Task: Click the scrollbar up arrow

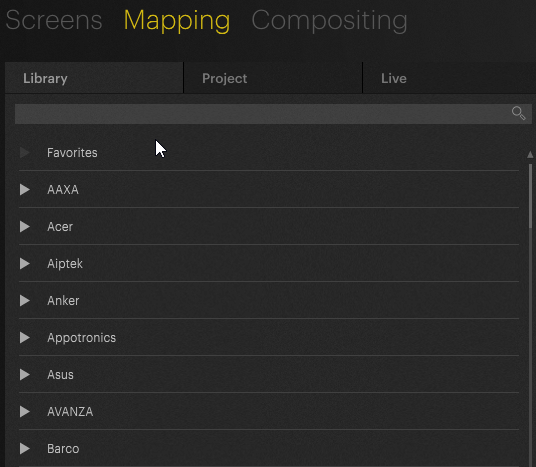Action: (530, 155)
